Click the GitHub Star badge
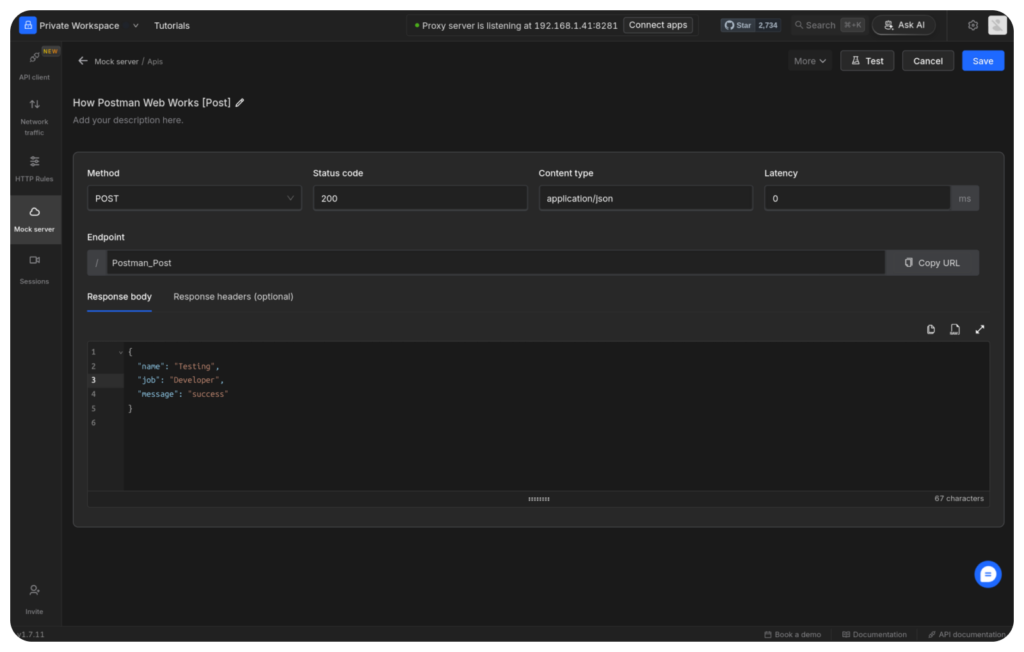This screenshot has width=1024, height=652. click(737, 25)
